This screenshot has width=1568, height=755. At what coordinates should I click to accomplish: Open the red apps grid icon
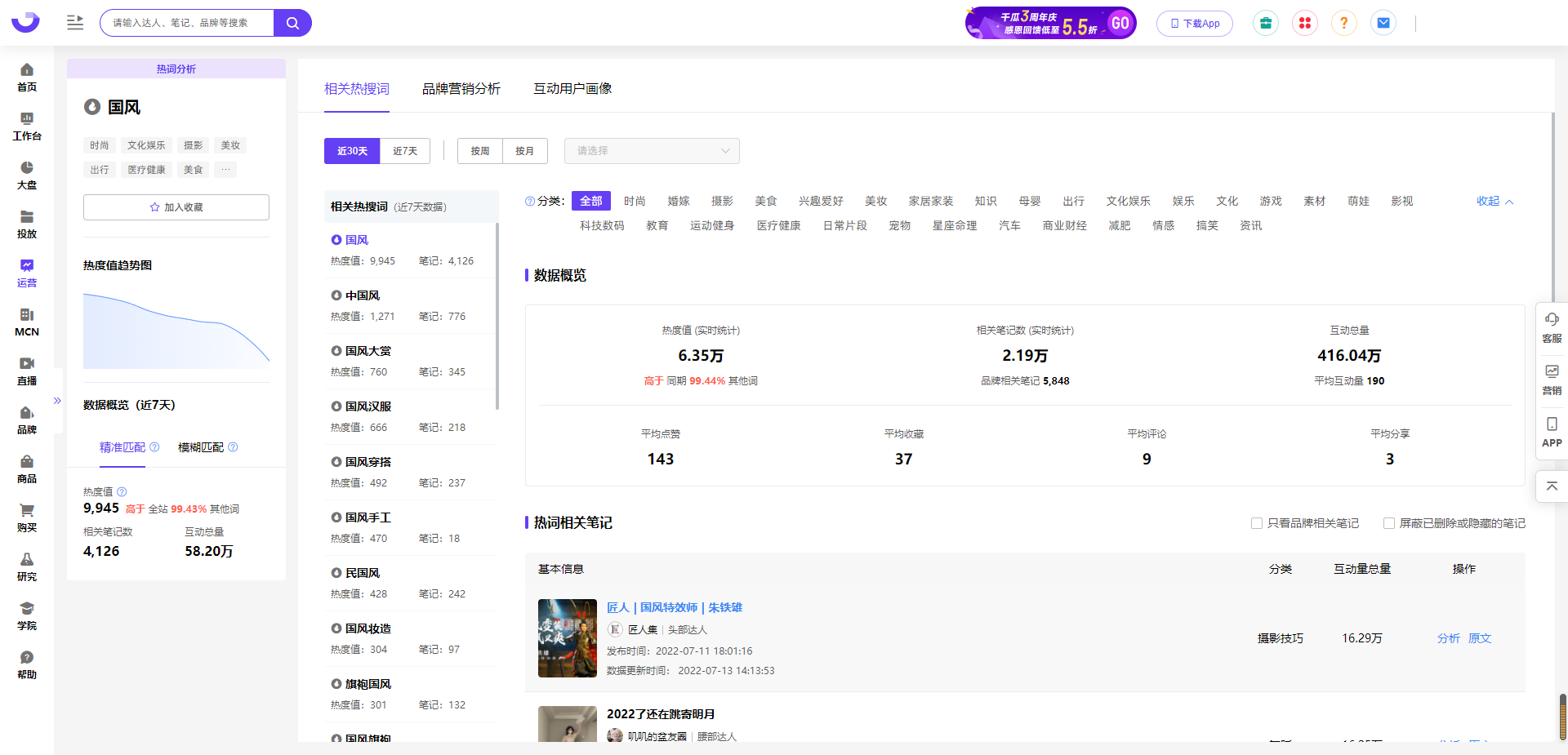pyautogui.click(x=1304, y=23)
